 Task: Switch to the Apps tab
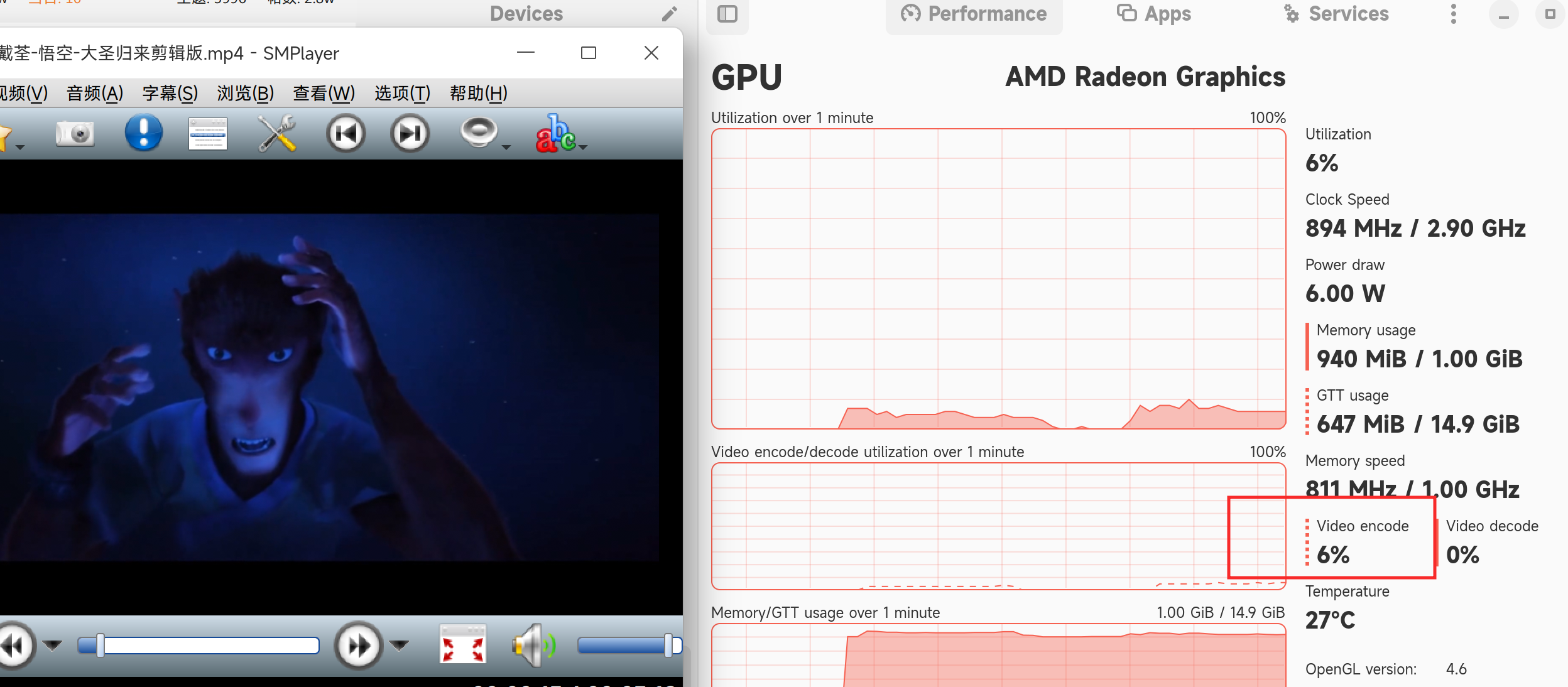[x=1153, y=14]
